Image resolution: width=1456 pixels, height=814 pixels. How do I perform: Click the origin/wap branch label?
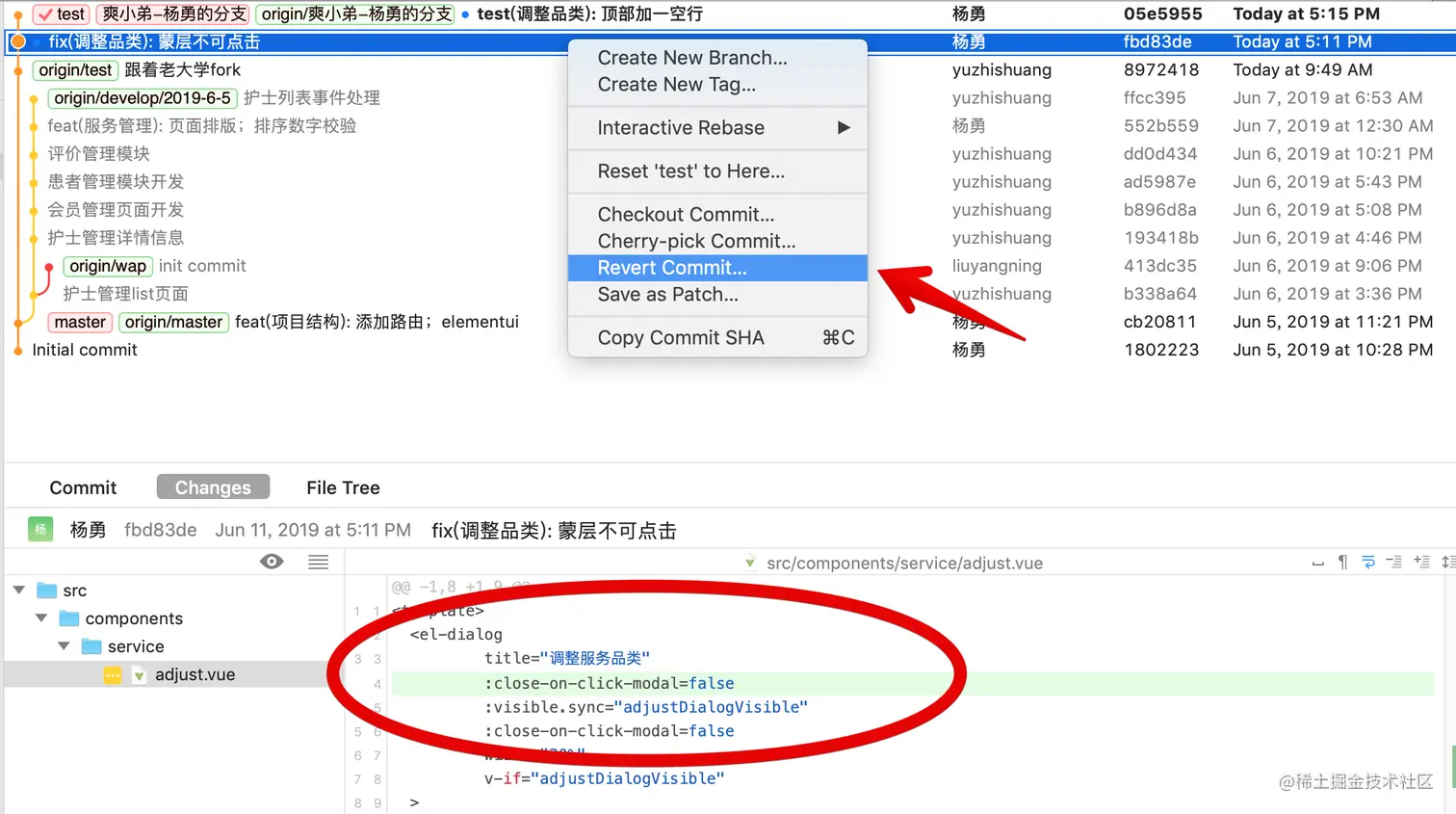coord(108,266)
